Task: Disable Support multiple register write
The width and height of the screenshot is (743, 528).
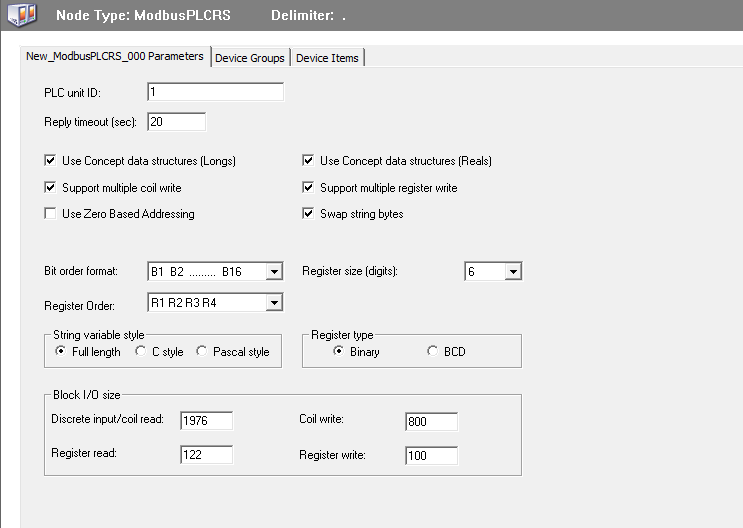Action: (308, 188)
